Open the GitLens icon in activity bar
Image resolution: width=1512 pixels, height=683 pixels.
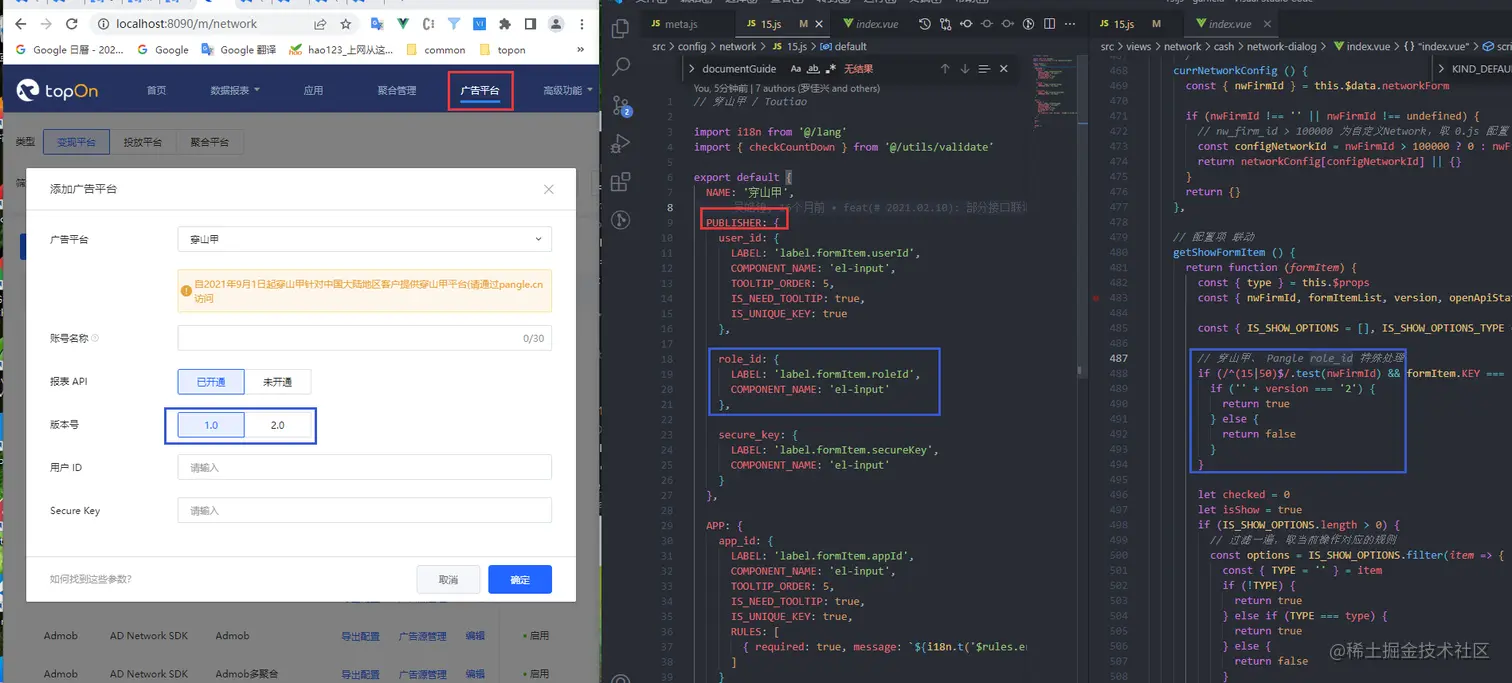pyautogui.click(x=620, y=219)
